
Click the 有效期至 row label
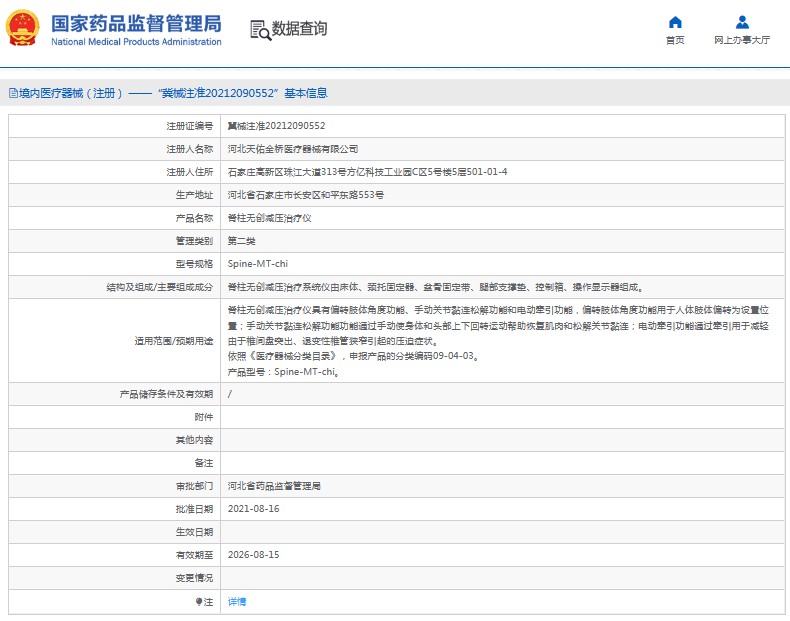pyautogui.click(x=194, y=555)
